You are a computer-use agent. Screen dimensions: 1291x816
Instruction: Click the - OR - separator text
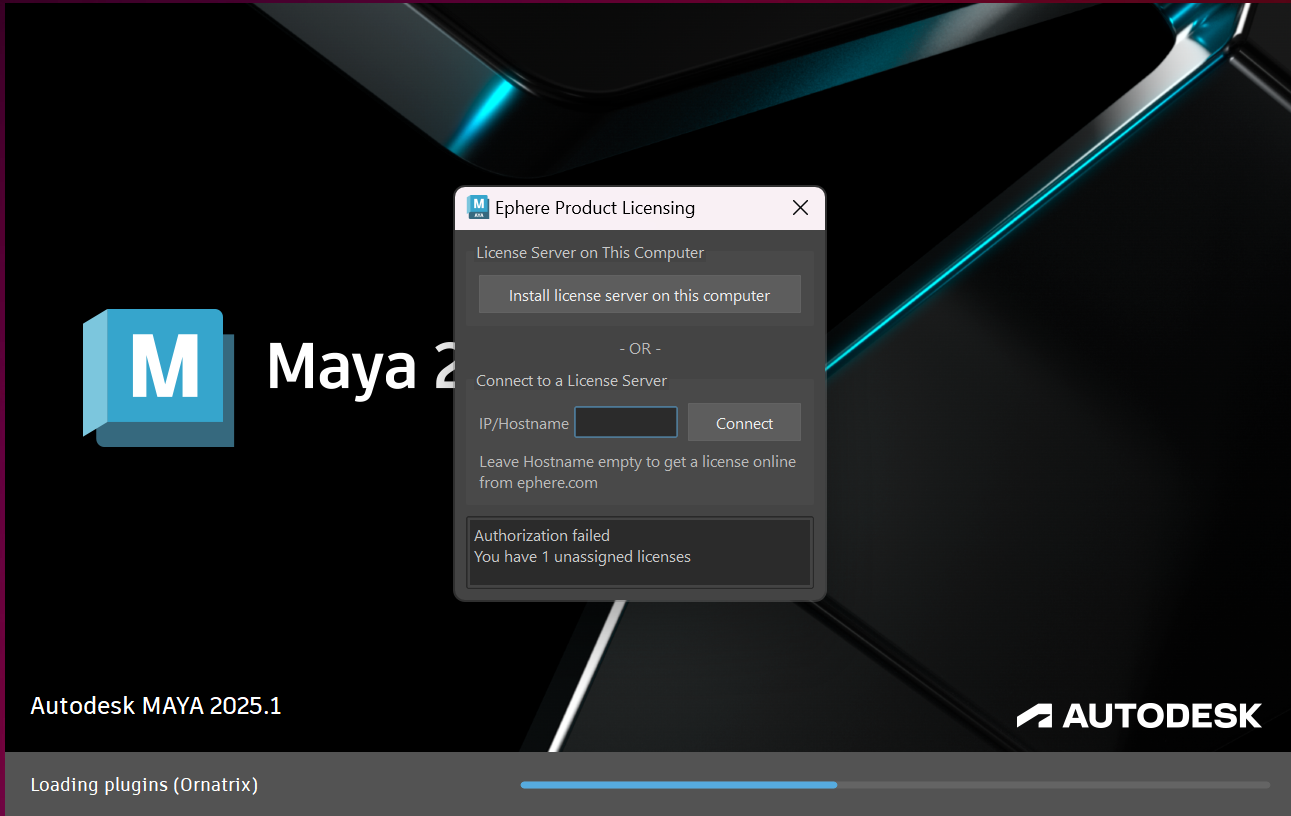640,349
